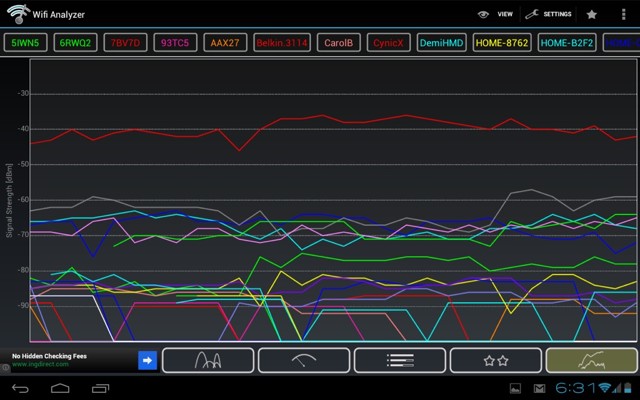This screenshot has height=400, width=640.
Task: Toggle the 7BV7D network chip
Action: [x=125, y=42]
